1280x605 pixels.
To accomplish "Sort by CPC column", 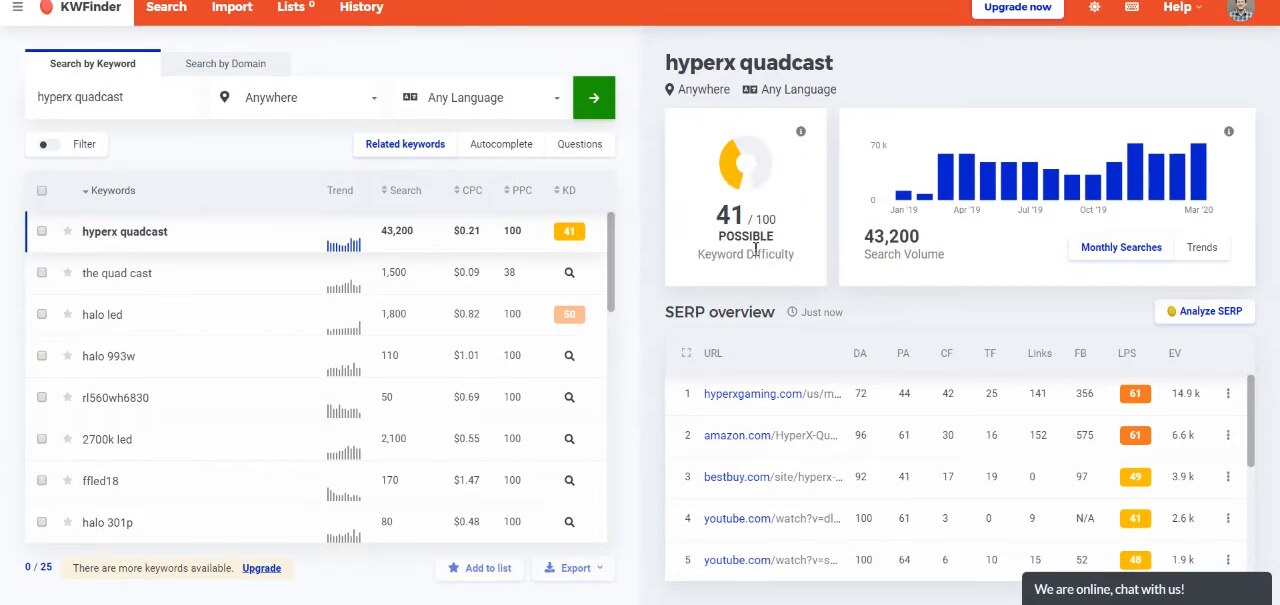I will [468, 190].
